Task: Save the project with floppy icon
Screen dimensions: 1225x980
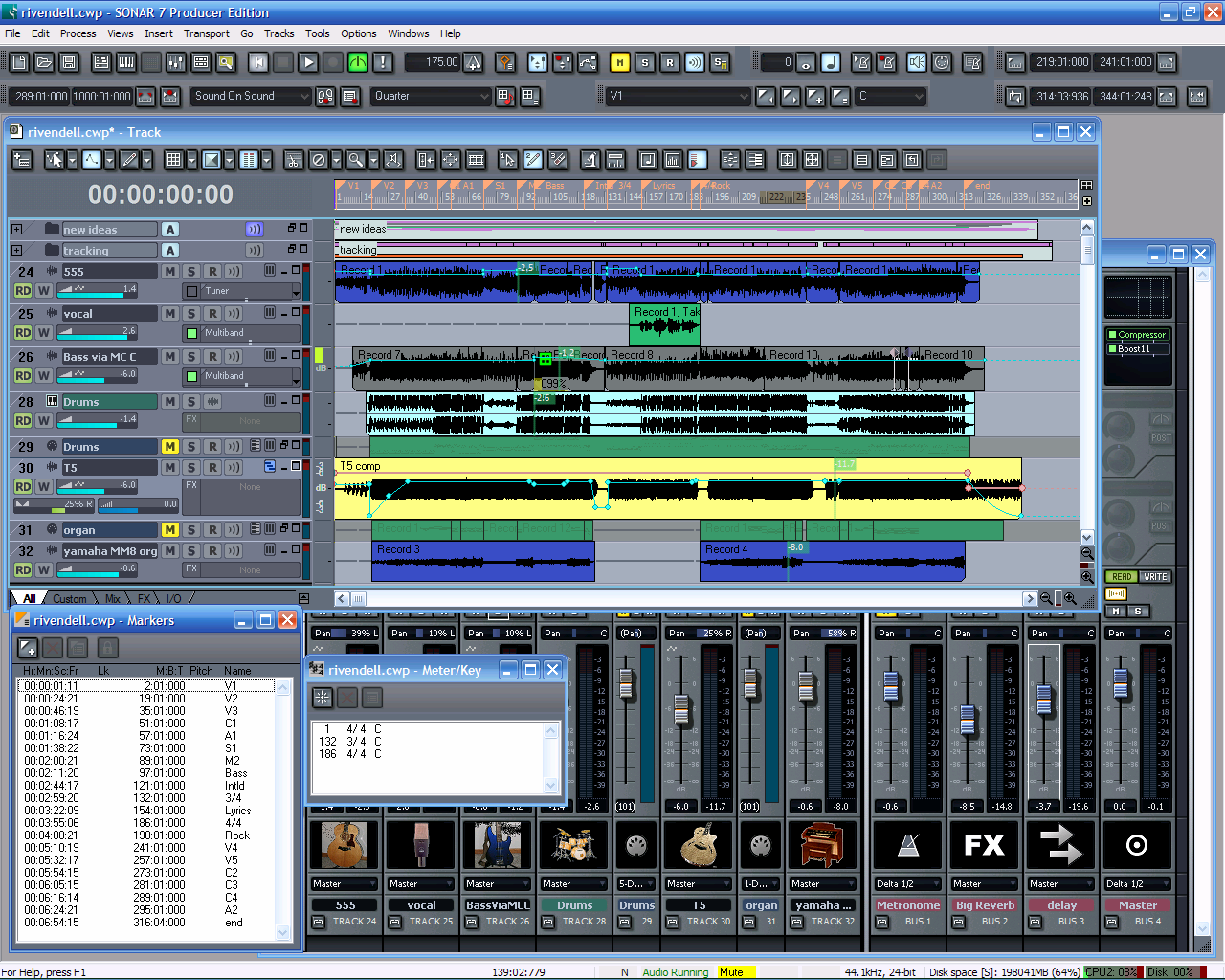Action: (x=69, y=62)
